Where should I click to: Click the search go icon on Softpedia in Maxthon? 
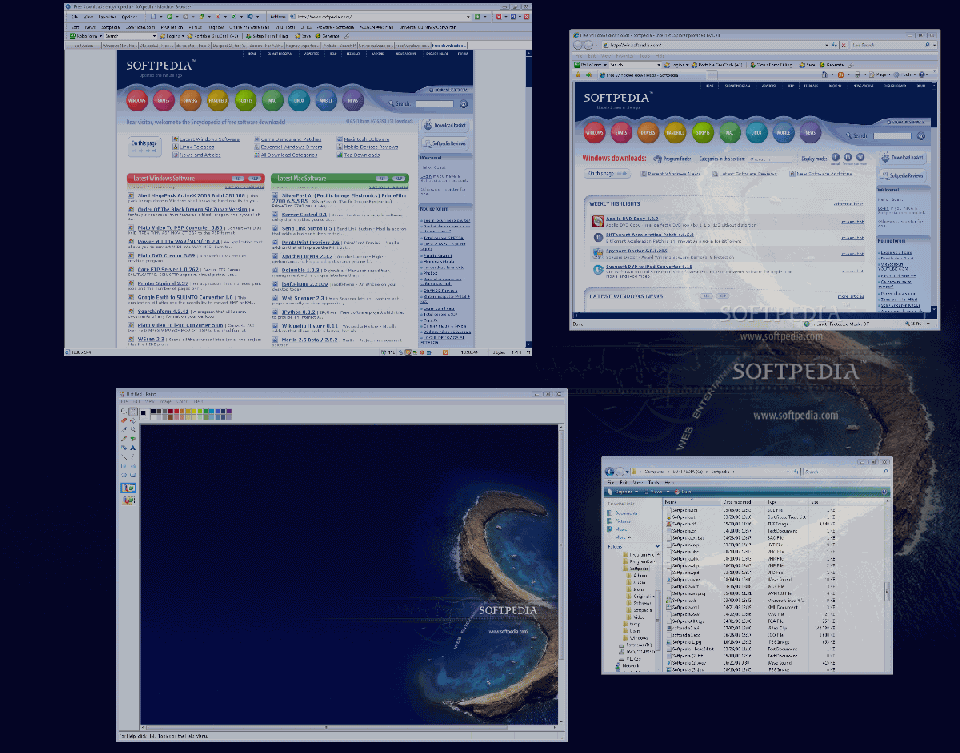click(x=463, y=104)
